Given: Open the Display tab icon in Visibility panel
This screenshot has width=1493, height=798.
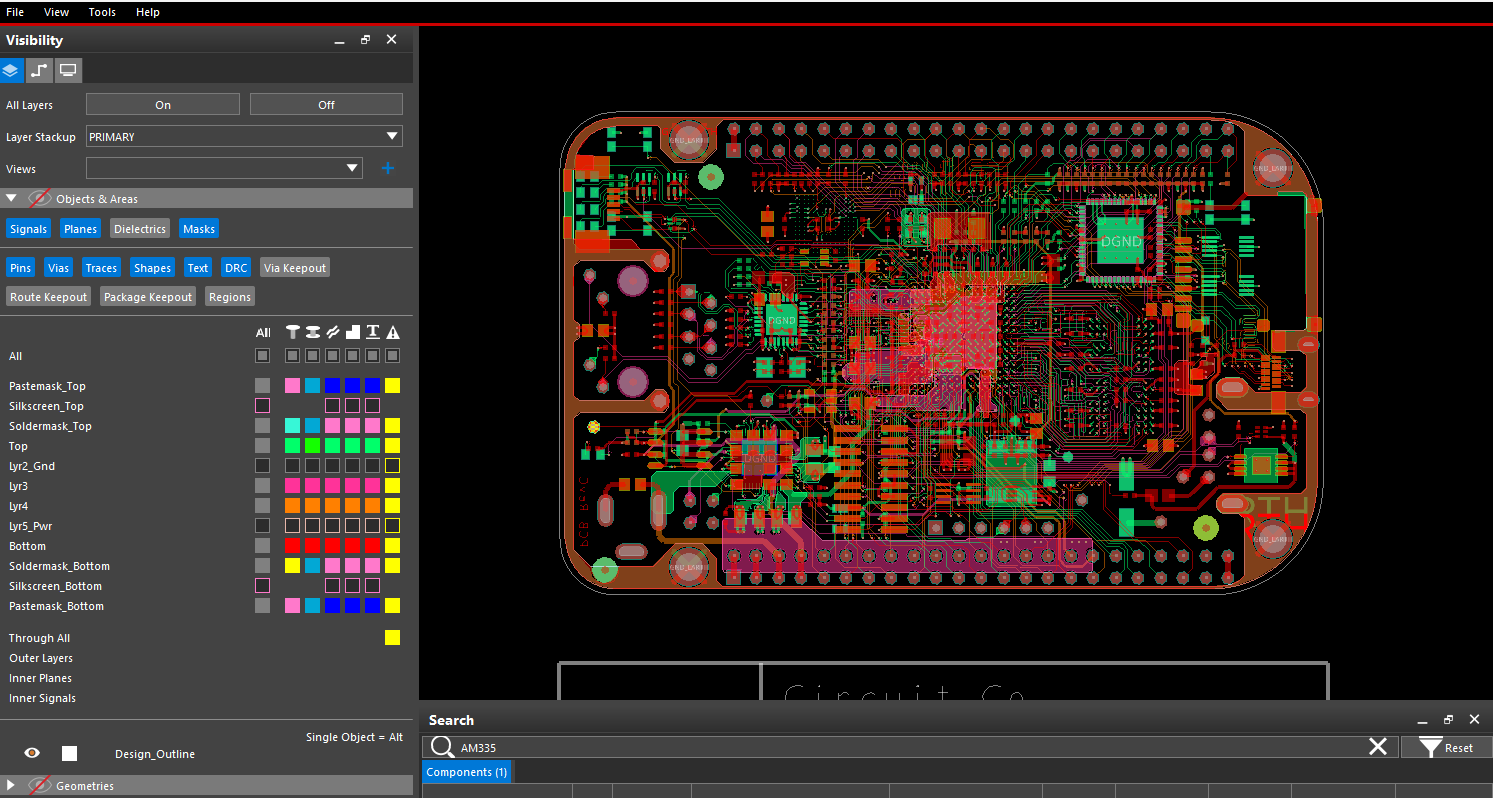Looking at the screenshot, I should 68,70.
